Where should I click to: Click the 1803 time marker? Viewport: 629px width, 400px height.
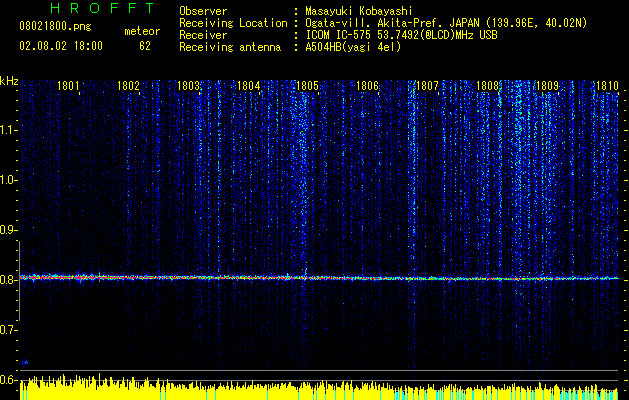[x=189, y=87]
